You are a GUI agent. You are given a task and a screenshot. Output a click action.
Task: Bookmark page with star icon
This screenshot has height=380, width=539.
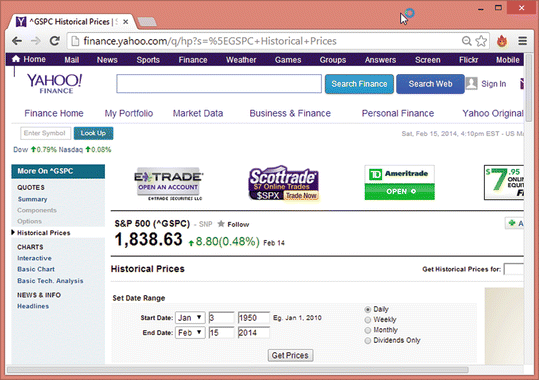[x=481, y=41]
